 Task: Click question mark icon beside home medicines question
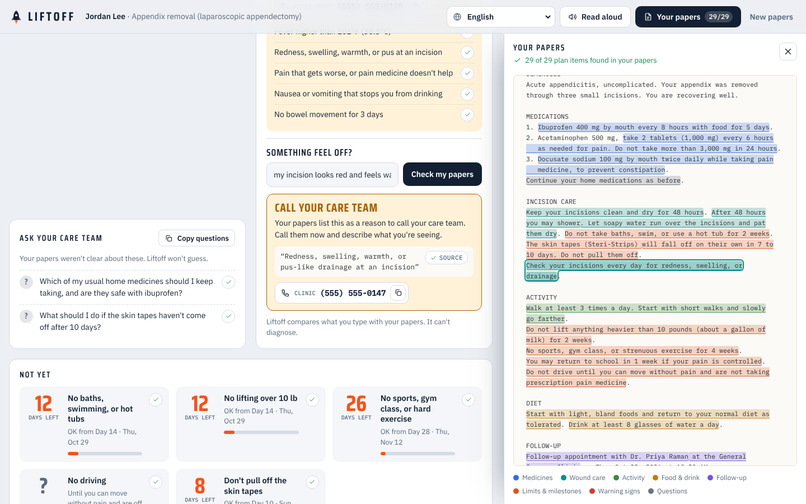(x=26, y=282)
